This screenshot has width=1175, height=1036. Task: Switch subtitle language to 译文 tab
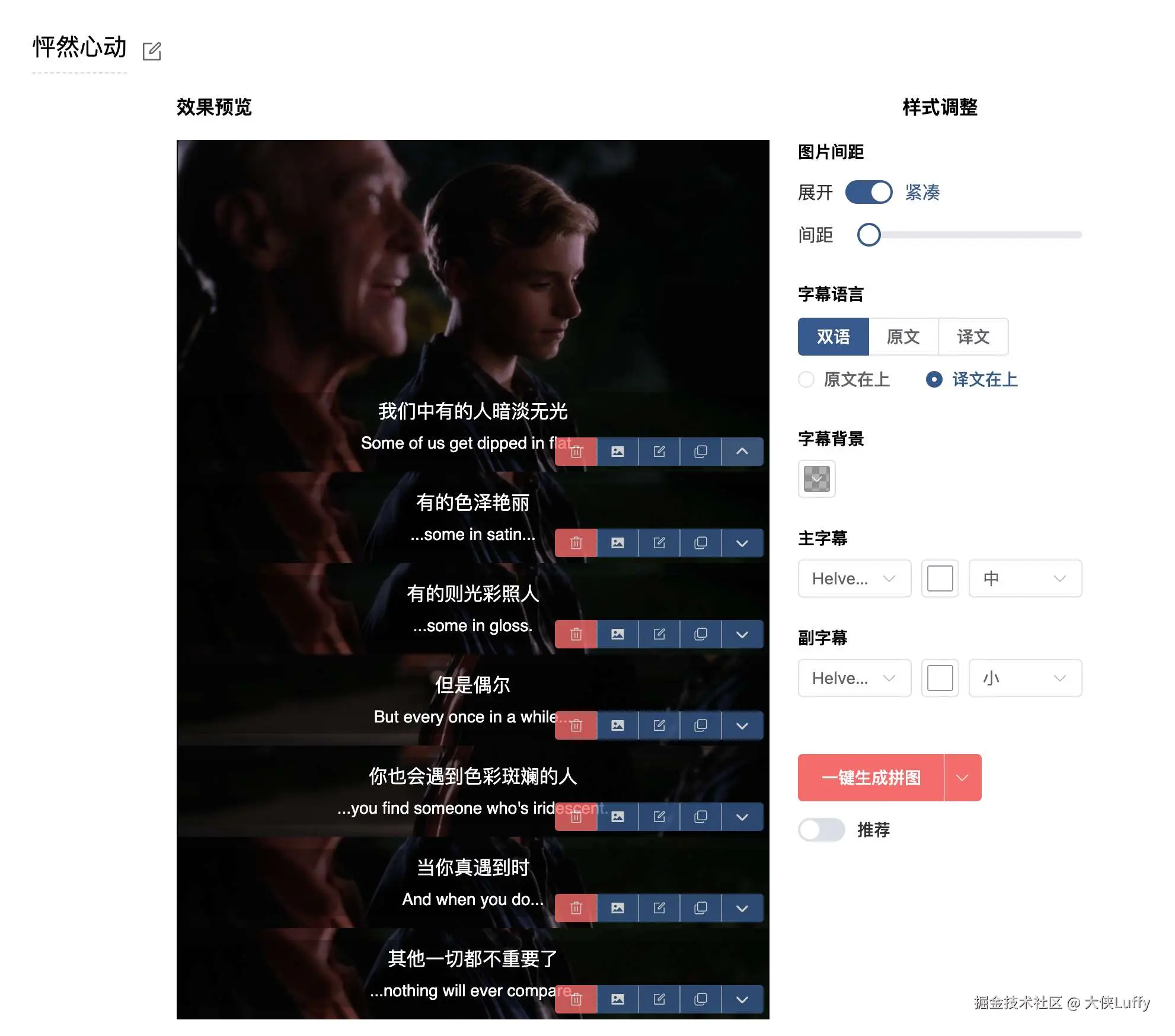coord(973,337)
